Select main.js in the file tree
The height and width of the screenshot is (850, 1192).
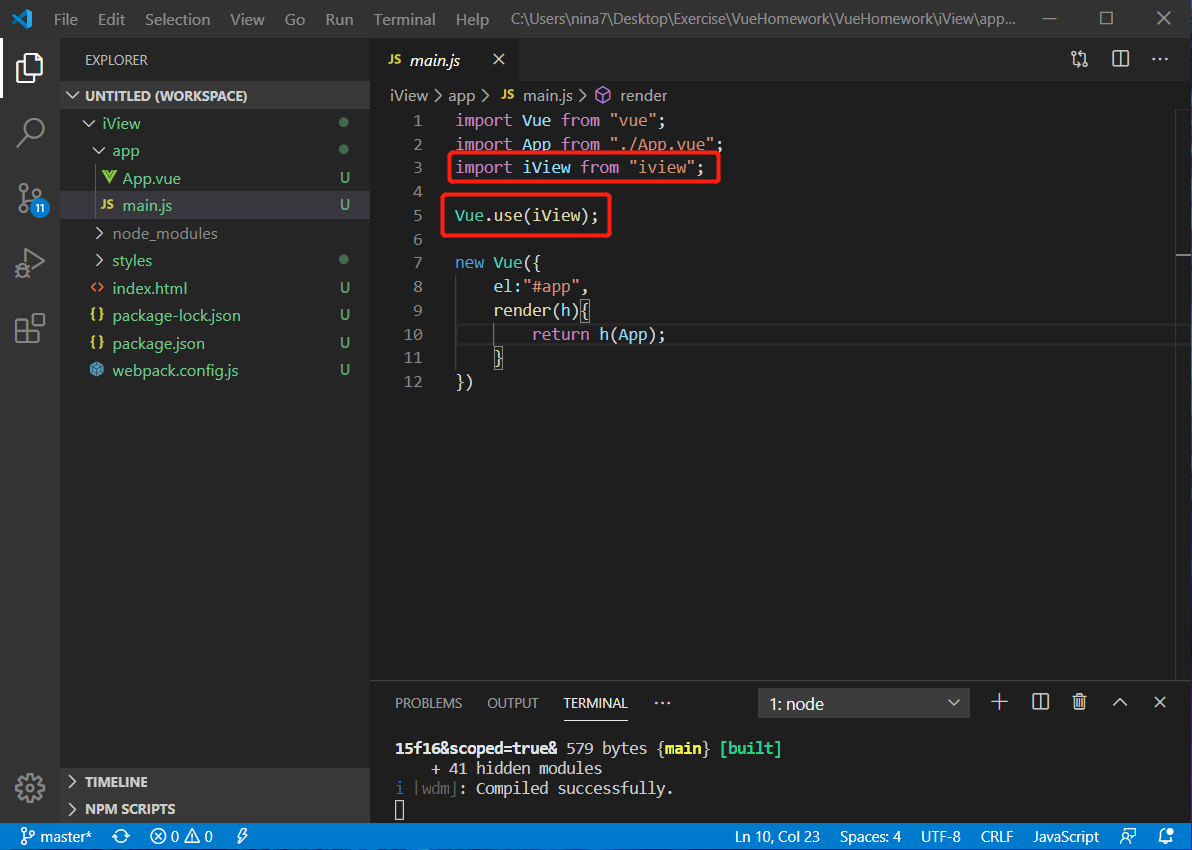point(215,205)
